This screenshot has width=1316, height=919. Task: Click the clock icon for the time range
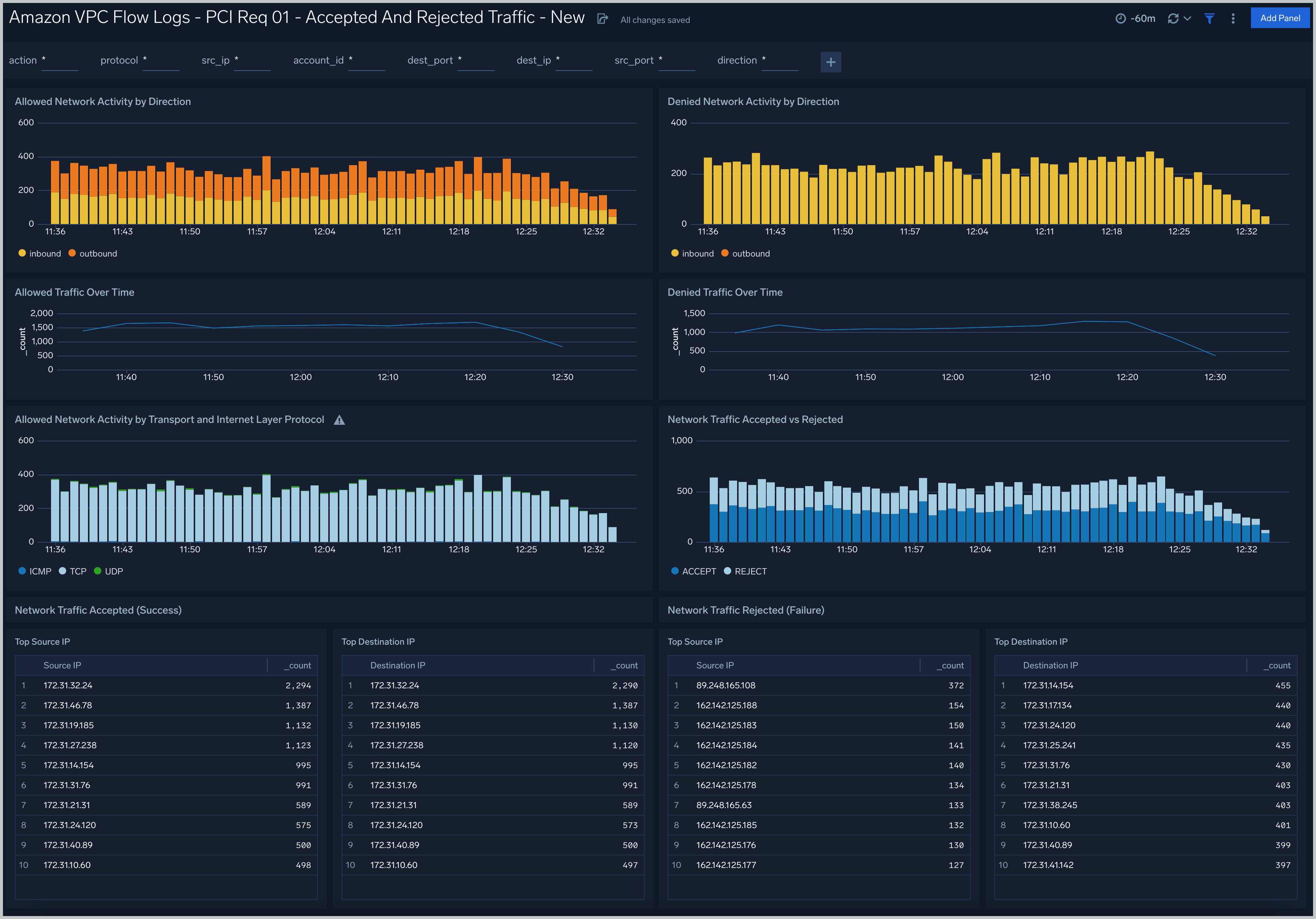(x=1122, y=18)
